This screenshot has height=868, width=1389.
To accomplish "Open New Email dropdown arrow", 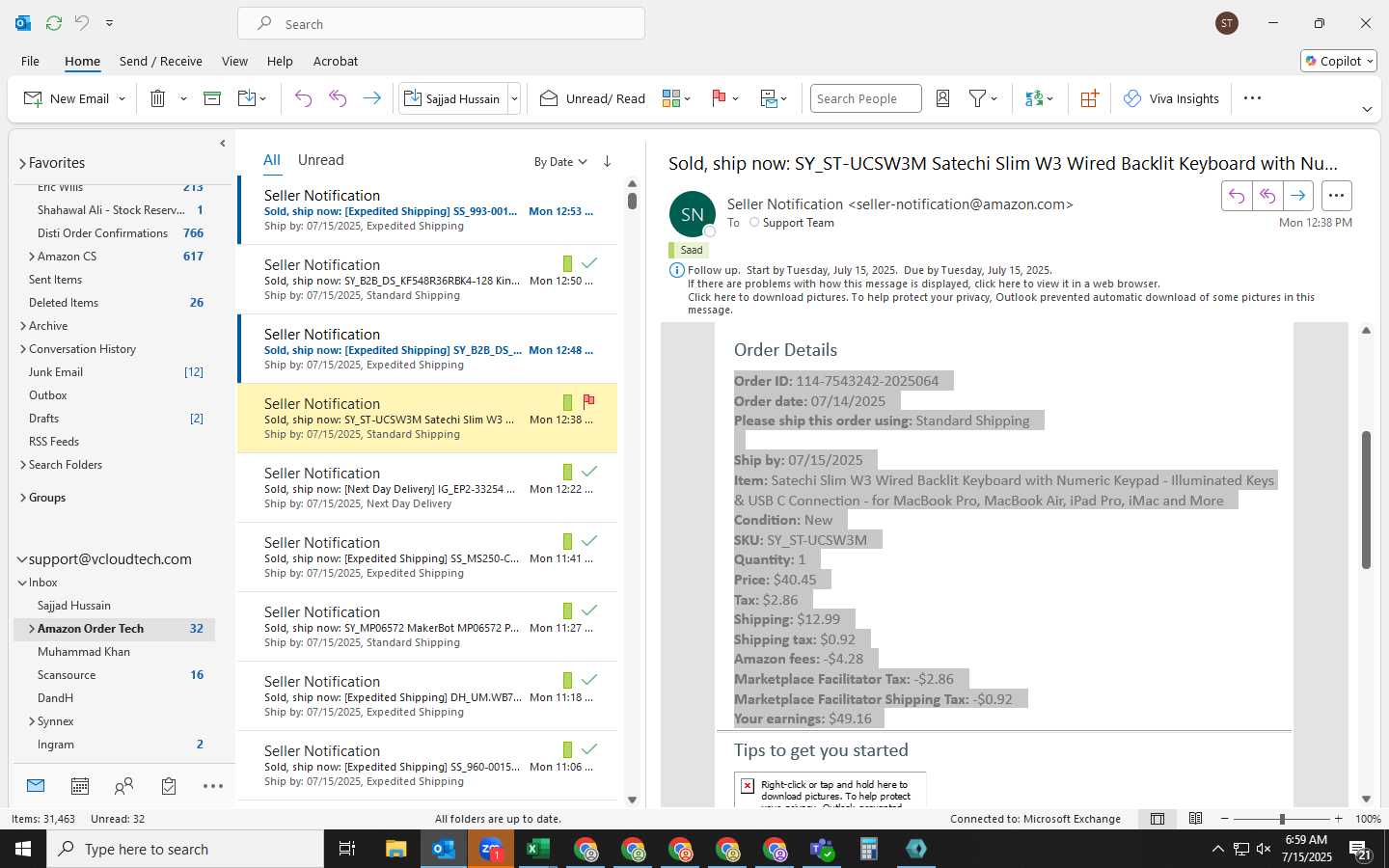I will [122, 98].
